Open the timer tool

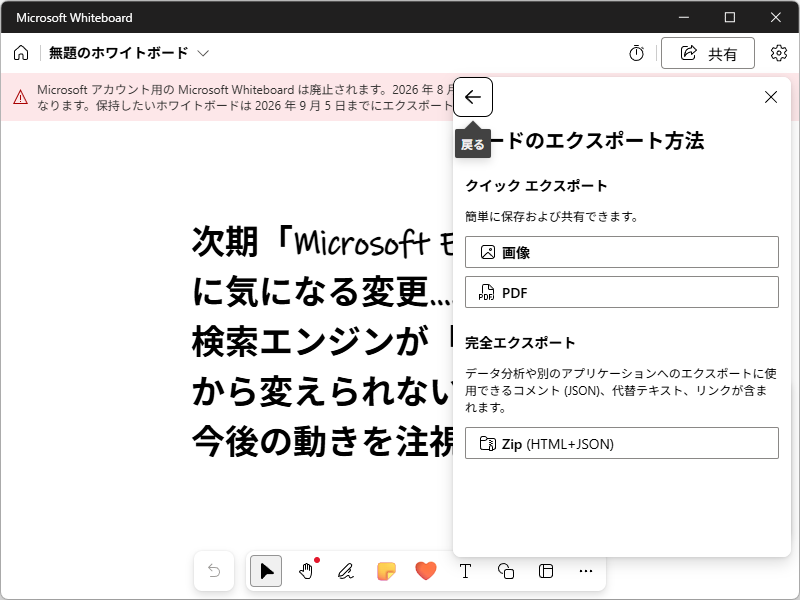[636, 53]
